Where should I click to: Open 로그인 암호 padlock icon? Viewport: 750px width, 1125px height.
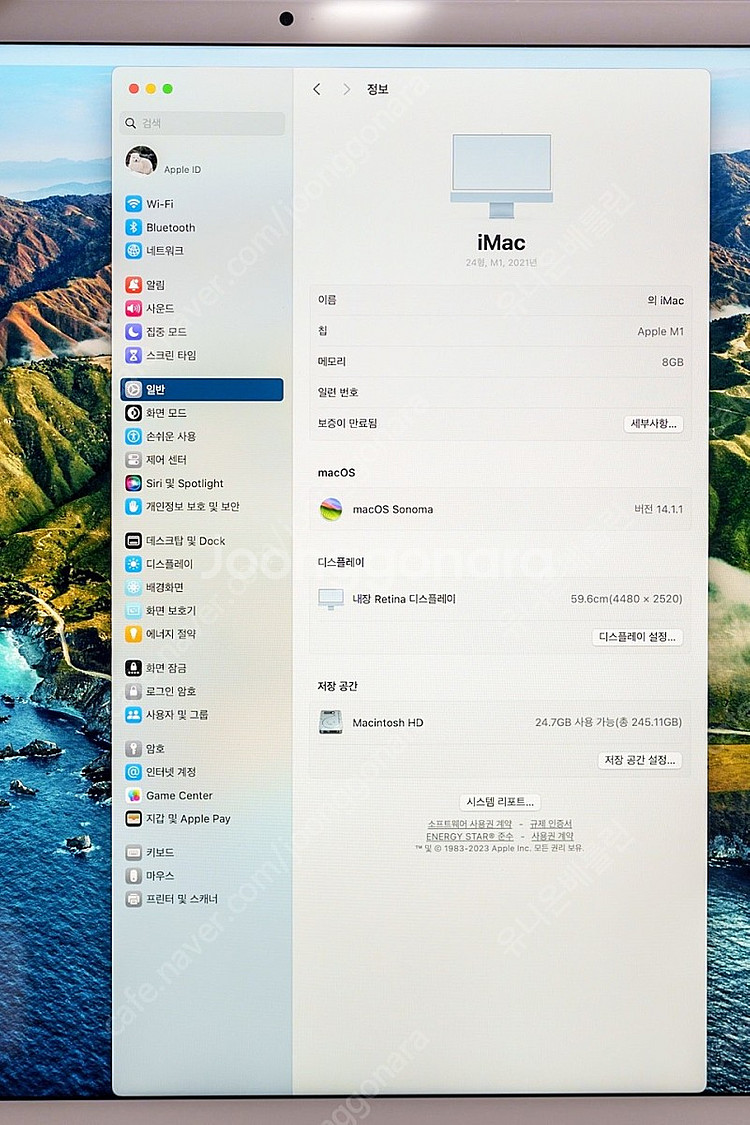point(133,692)
